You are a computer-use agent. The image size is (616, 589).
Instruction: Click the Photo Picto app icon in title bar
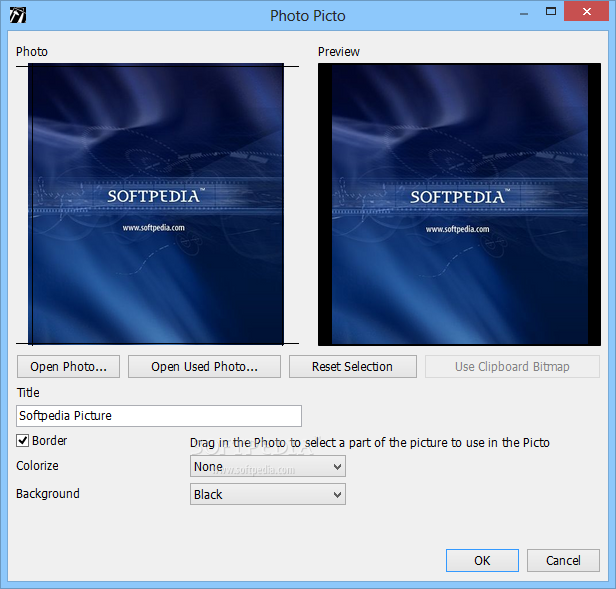click(x=18, y=15)
